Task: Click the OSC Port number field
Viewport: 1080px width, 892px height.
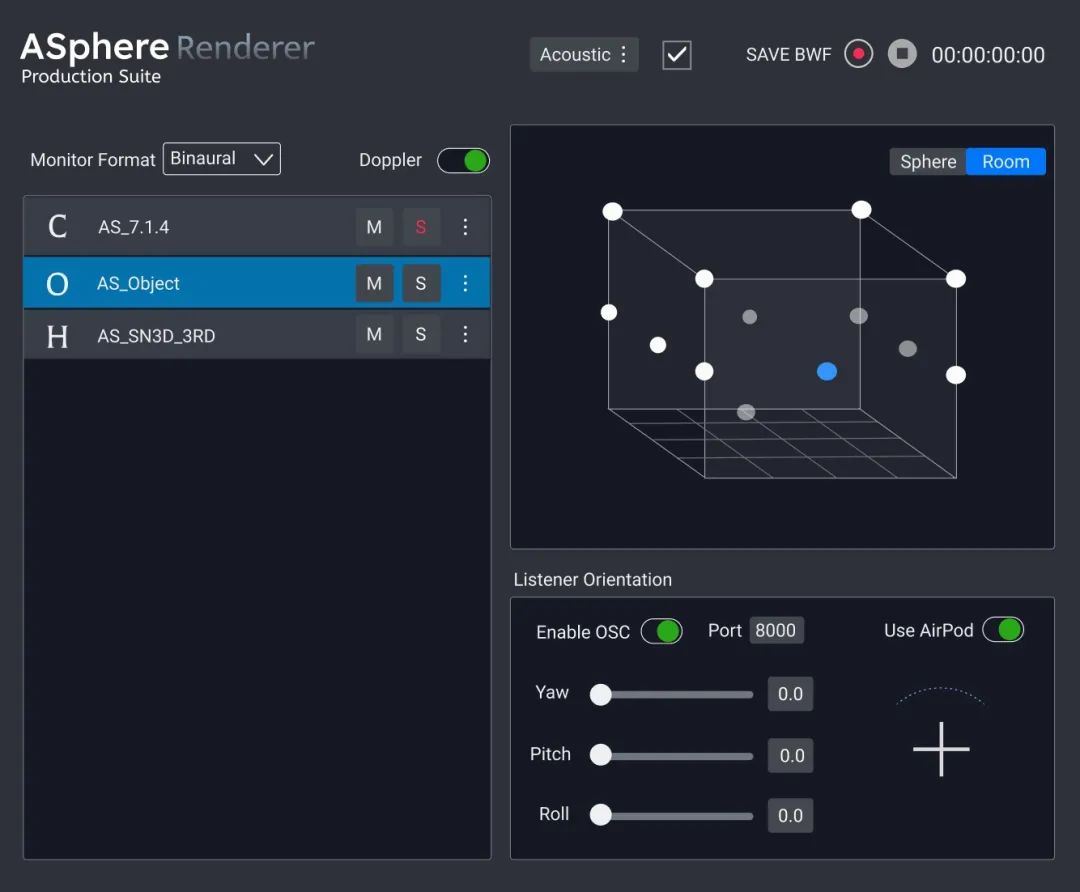Action: pyautogui.click(x=776, y=630)
